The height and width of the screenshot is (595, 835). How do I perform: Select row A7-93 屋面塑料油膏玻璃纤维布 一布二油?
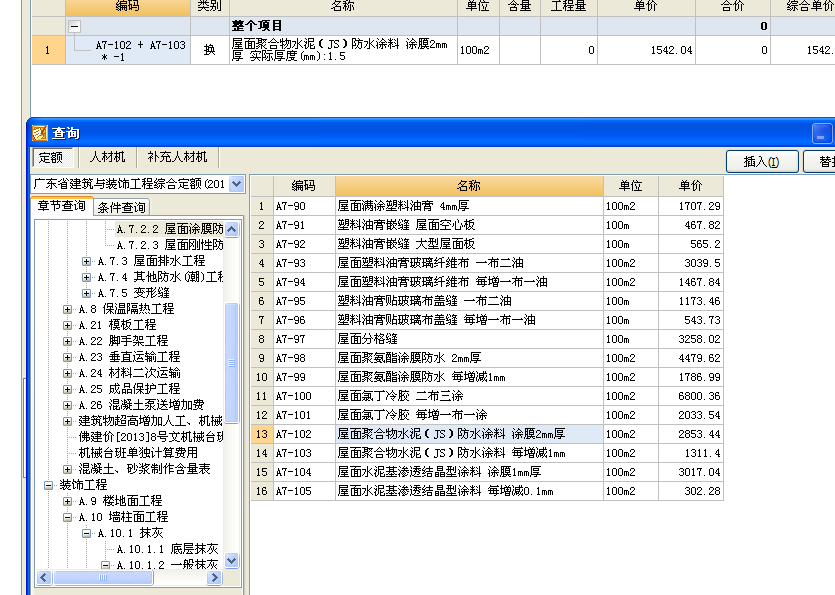pos(487,263)
